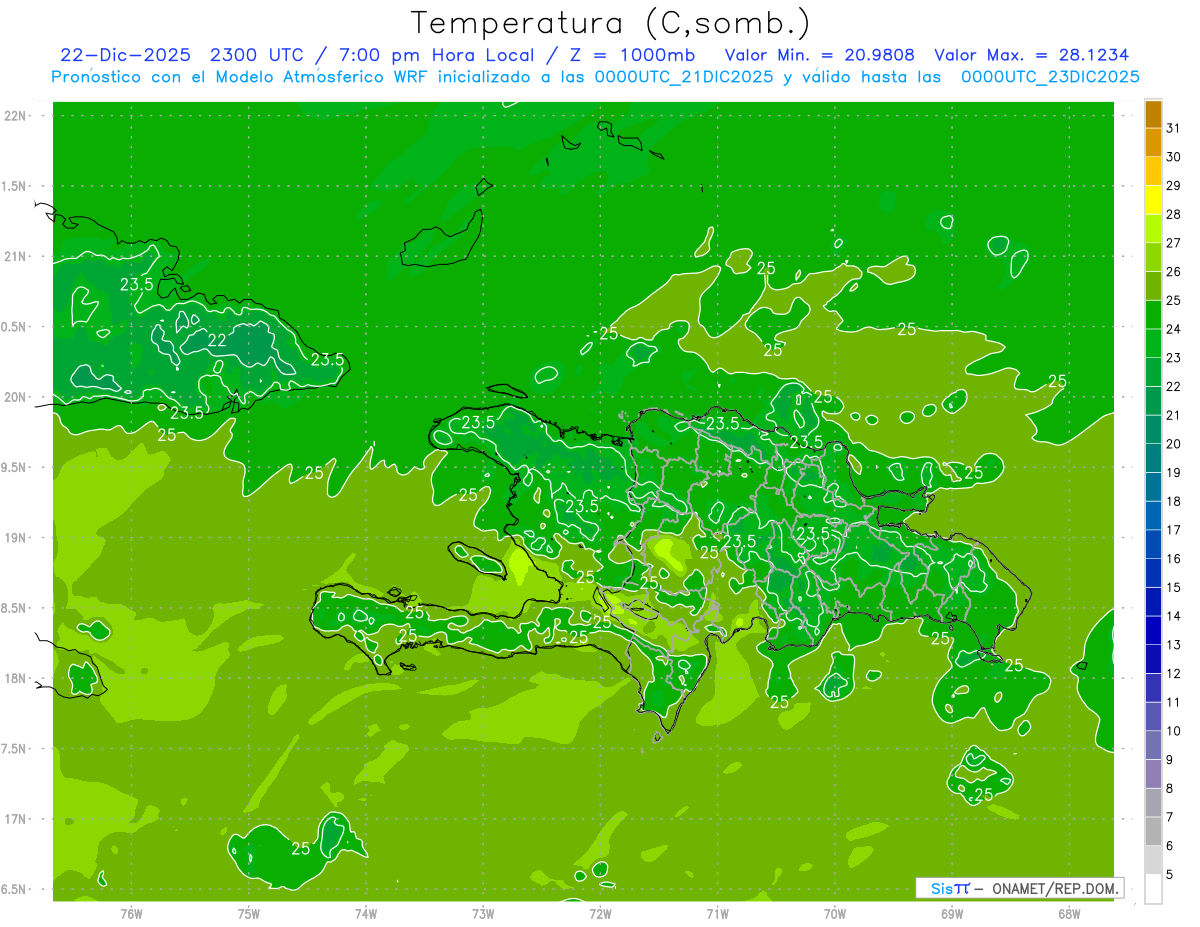Screen dimensions: 1200x927
Task: Click the "18N" latitude axis label
Action: pyautogui.click(x=14, y=678)
